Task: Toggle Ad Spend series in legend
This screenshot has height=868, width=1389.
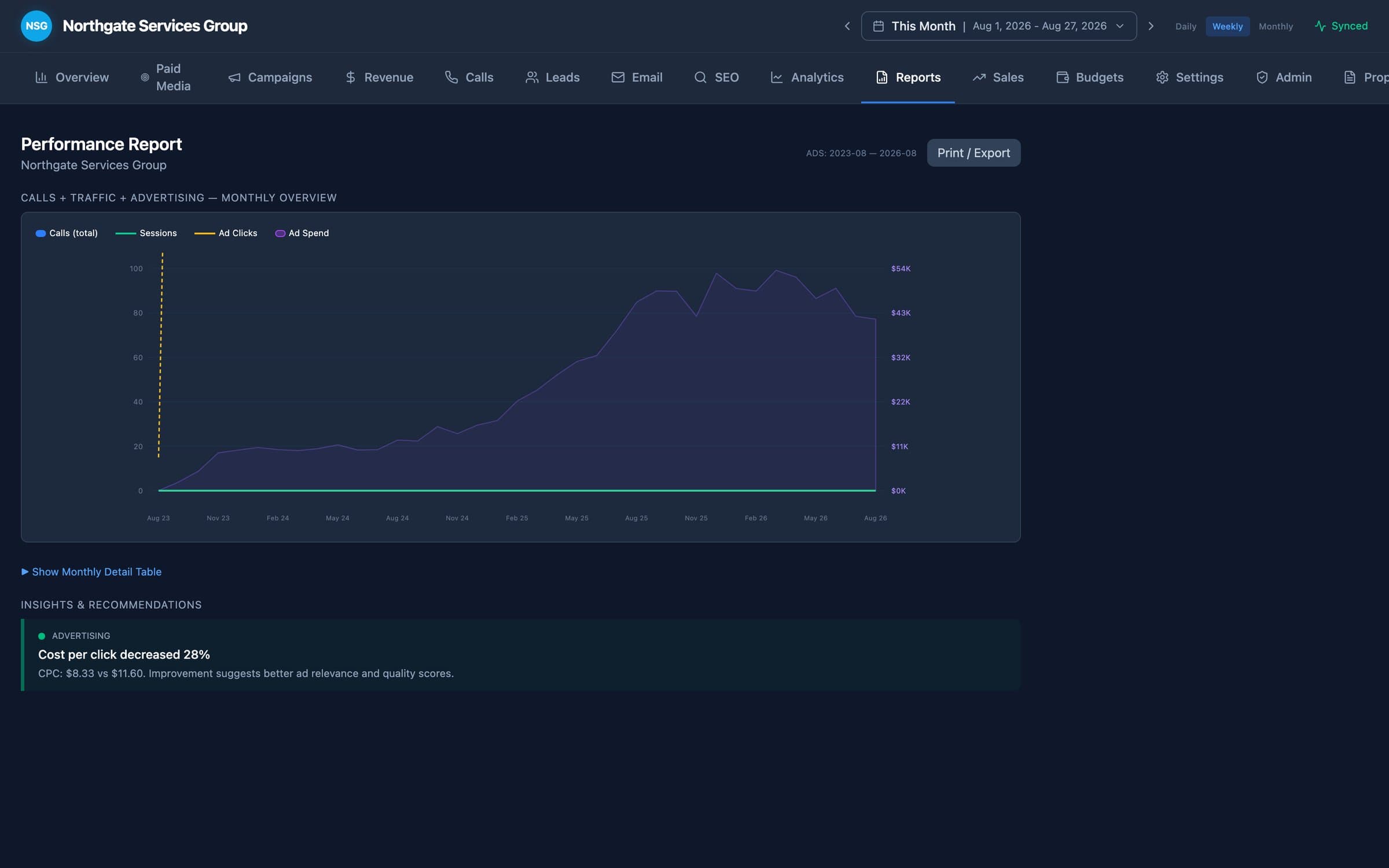Action: tap(302, 233)
